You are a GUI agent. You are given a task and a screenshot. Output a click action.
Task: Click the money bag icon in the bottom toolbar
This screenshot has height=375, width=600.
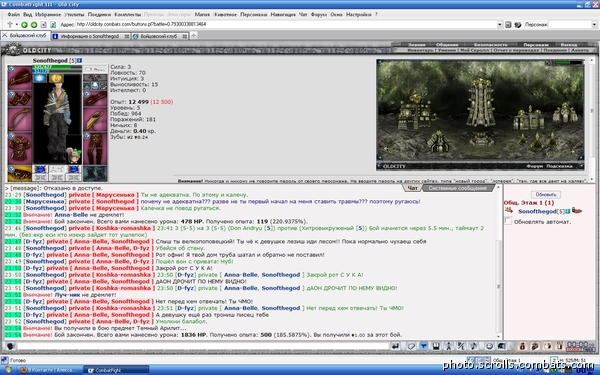(x=522, y=346)
